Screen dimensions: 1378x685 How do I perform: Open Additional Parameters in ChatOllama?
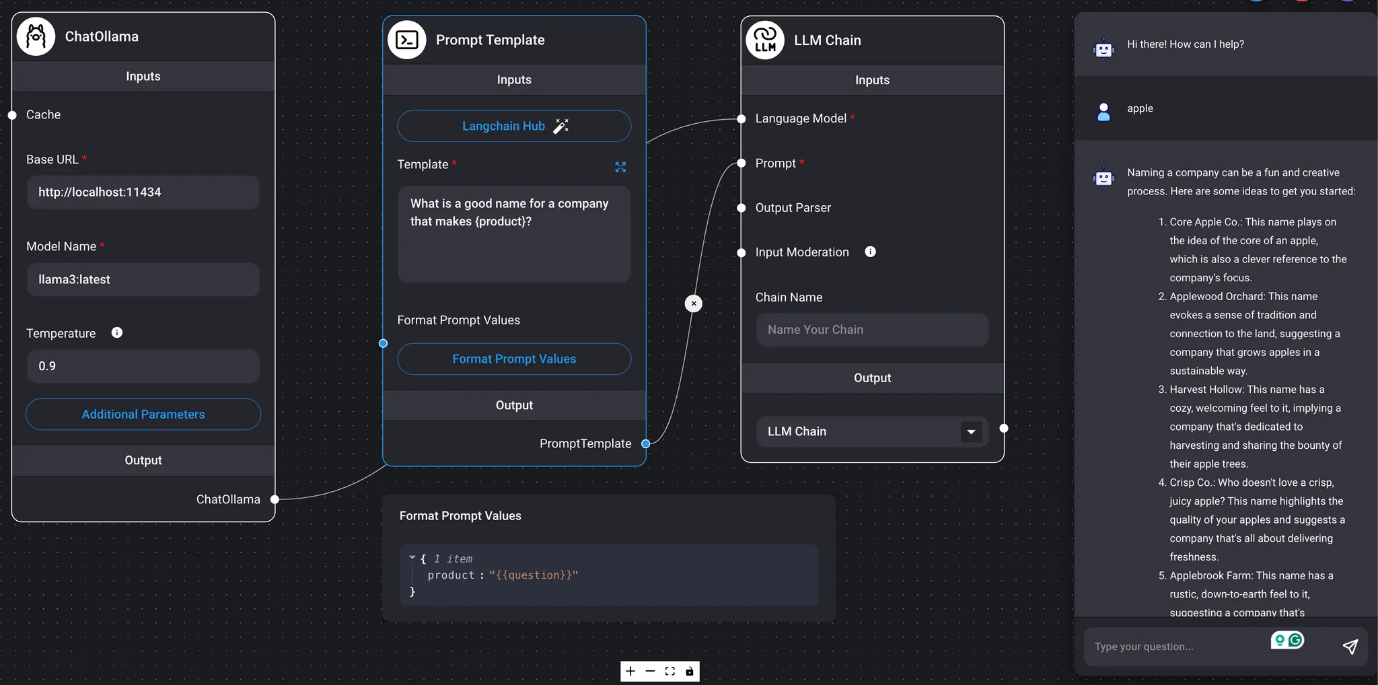(x=143, y=414)
